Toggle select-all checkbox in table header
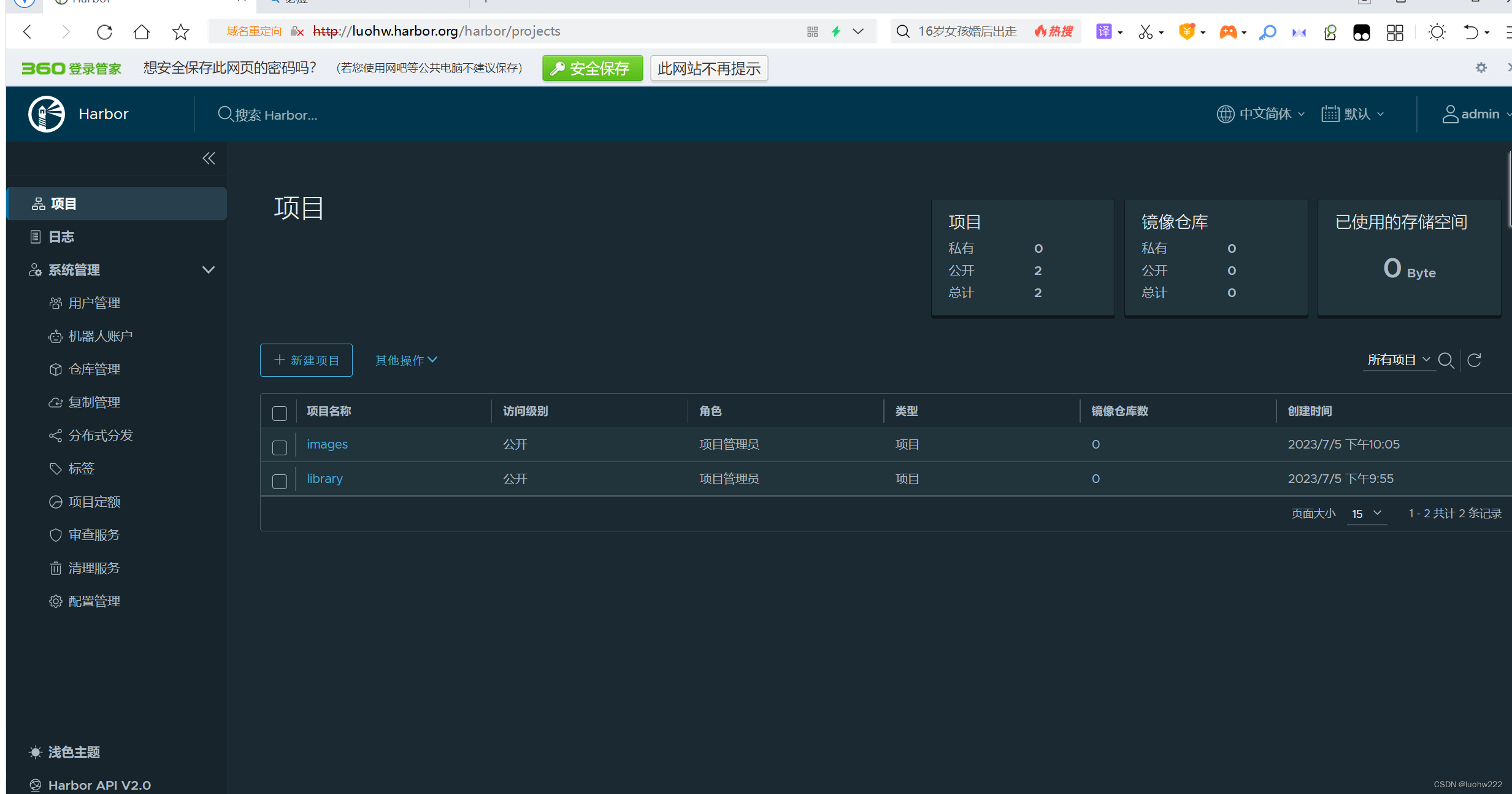This screenshot has width=1512, height=794. tap(280, 413)
